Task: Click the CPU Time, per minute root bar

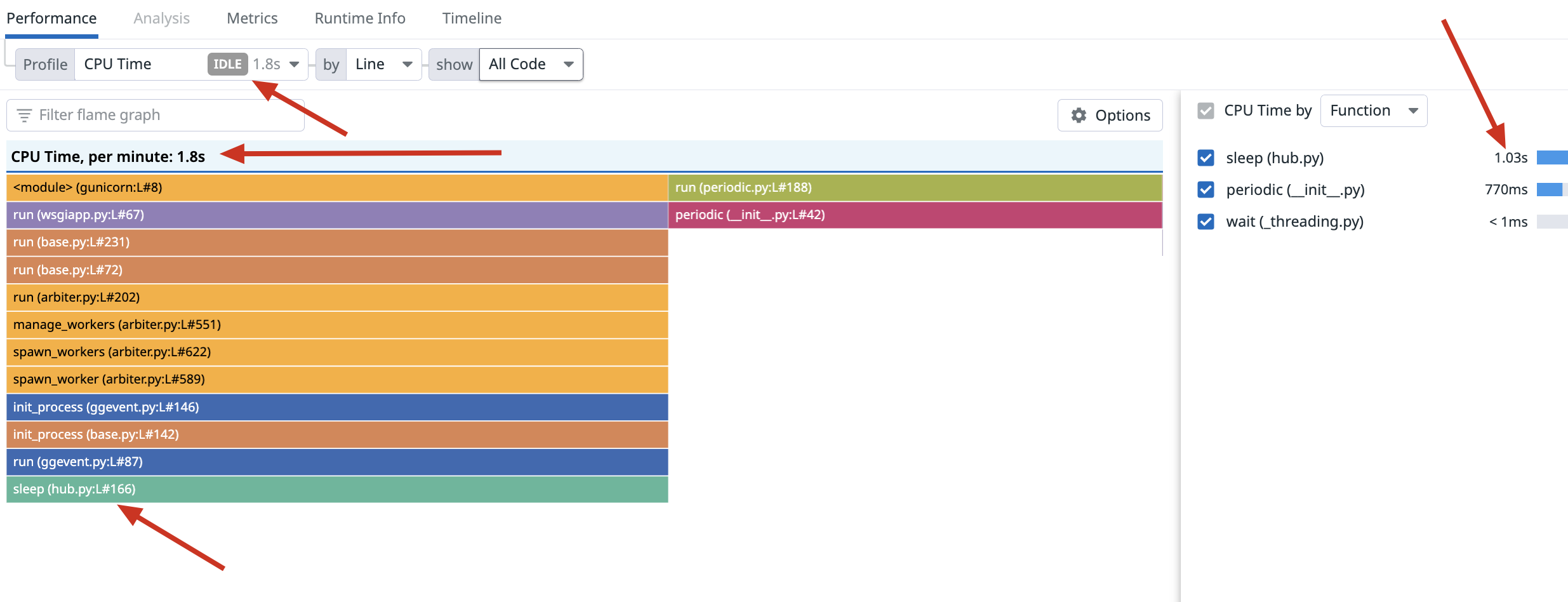Action: click(x=584, y=156)
